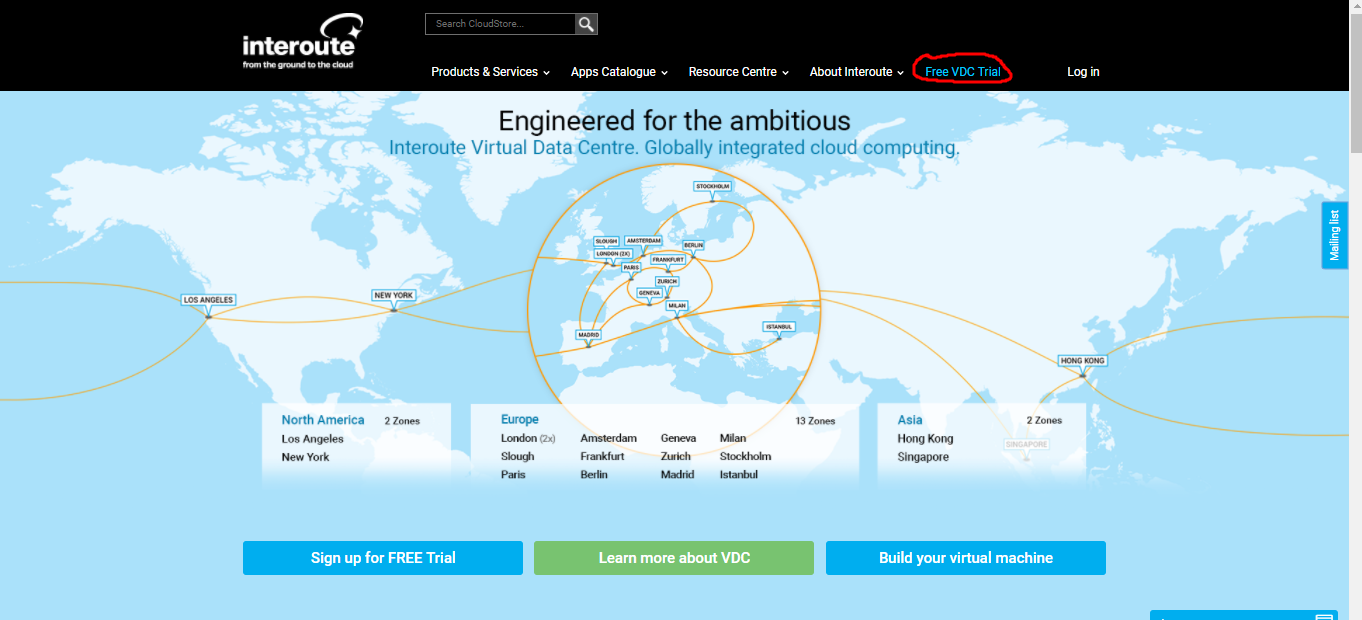
Task: Click Berlin in Europe list
Action: (x=594, y=474)
